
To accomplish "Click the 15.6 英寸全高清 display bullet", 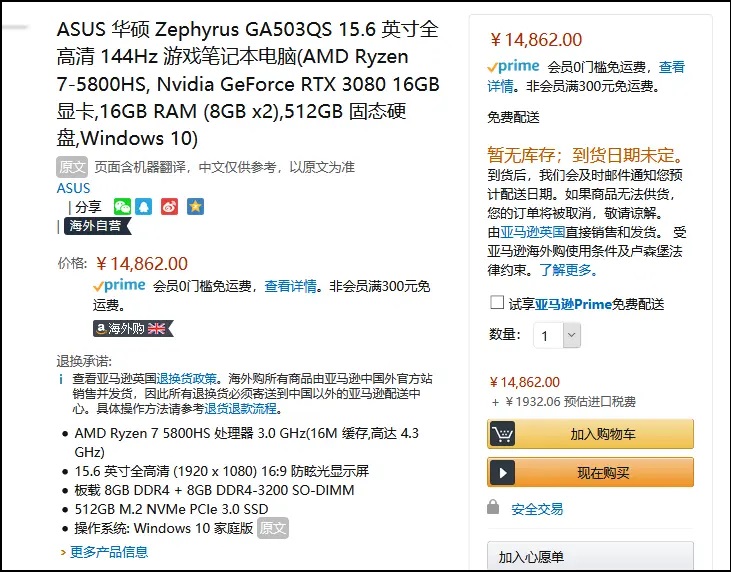I will (x=222, y=471).
